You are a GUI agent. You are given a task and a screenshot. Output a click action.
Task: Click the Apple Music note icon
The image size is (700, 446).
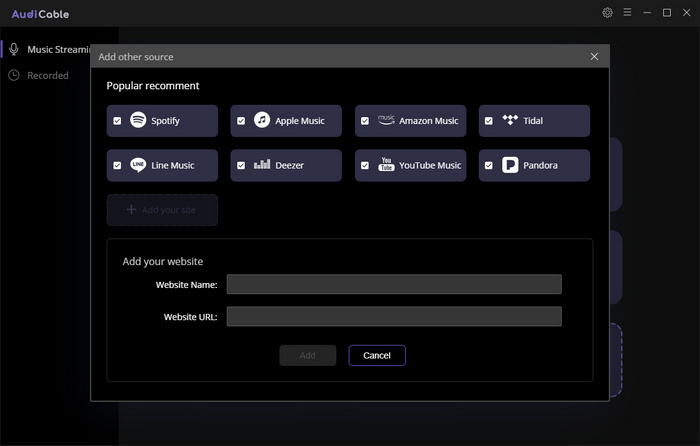(x=262, y=120)
